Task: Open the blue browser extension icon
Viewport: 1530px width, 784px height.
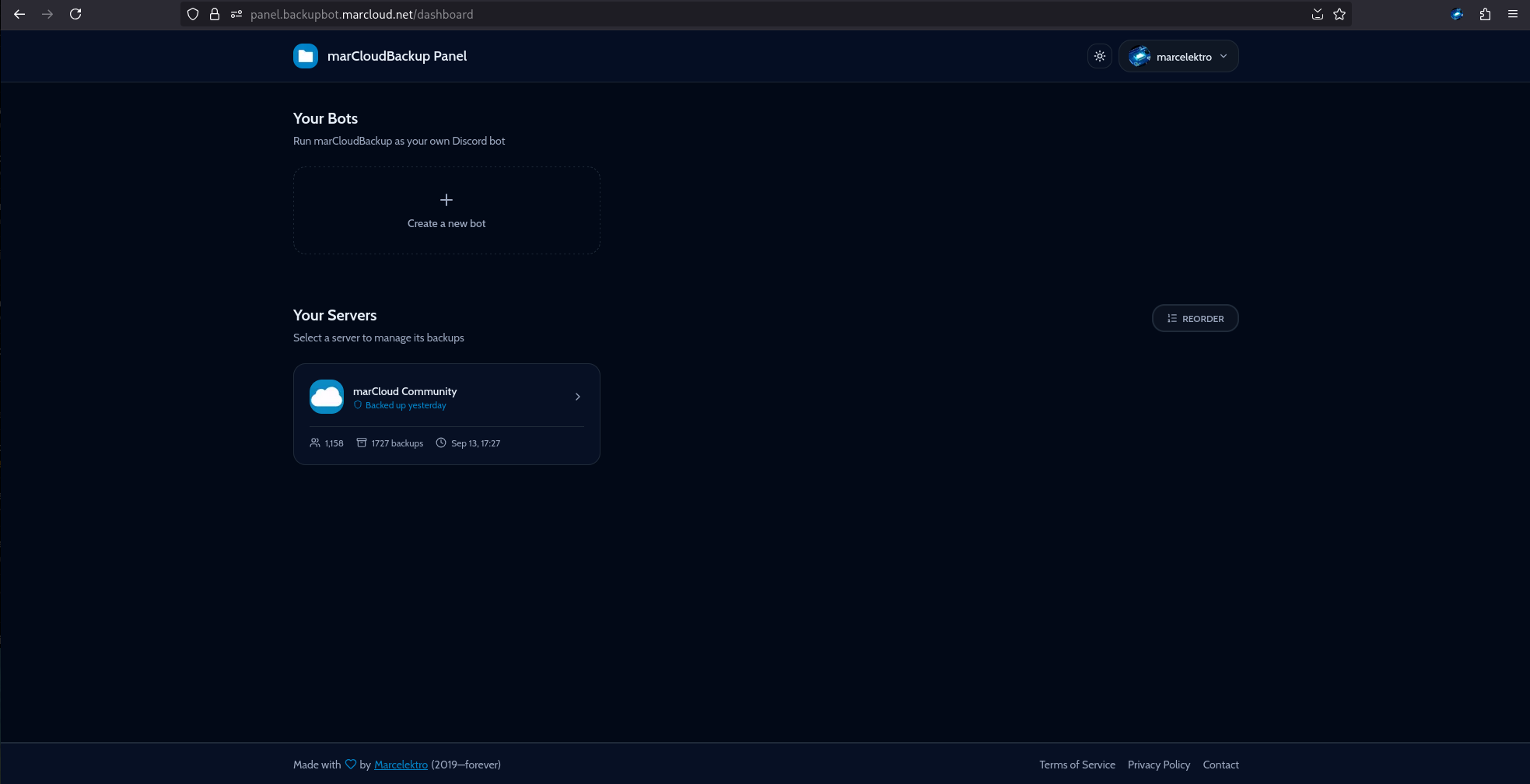Action: tap(1457, 14)
